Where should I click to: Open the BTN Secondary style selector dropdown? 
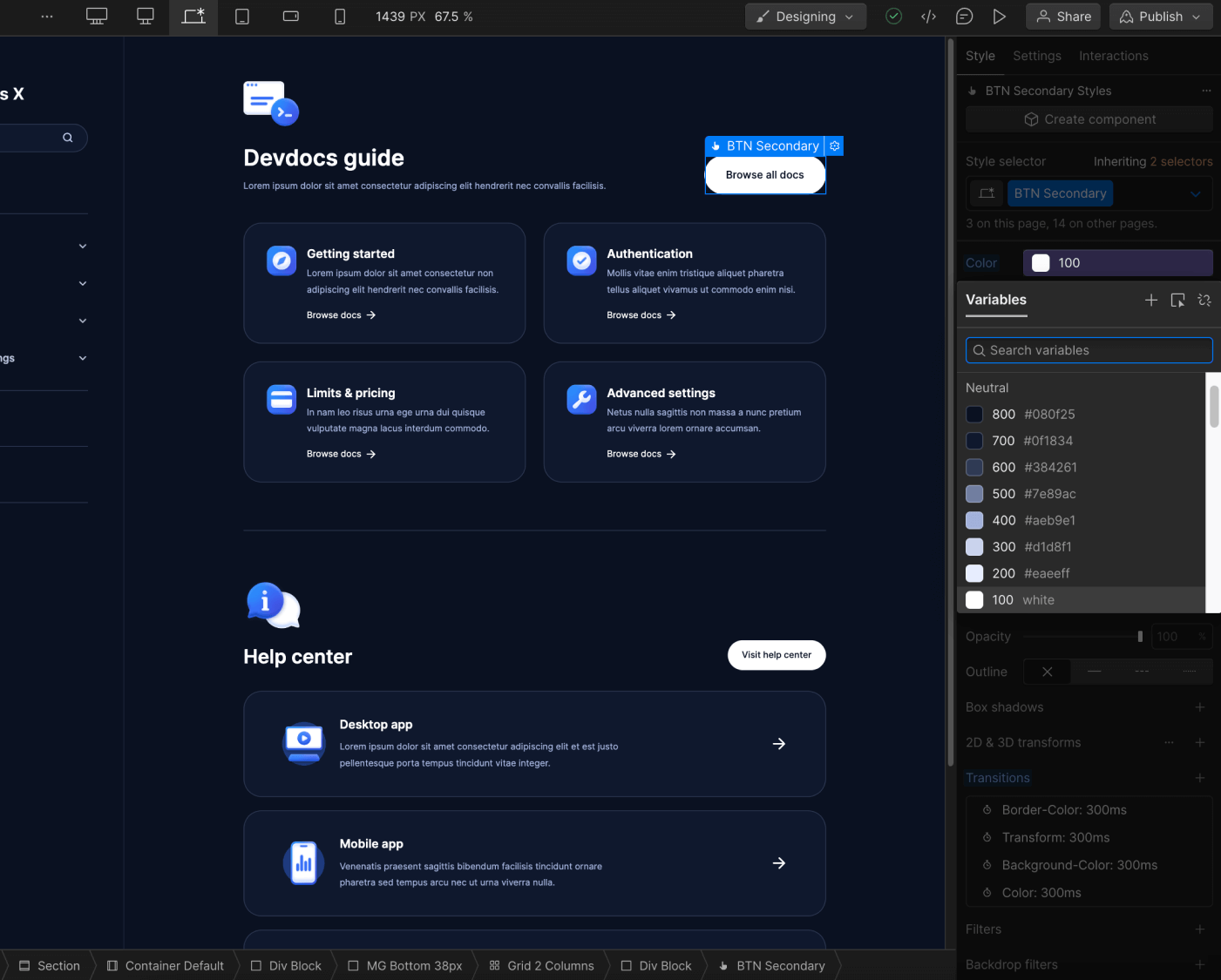pos(1196,193)
